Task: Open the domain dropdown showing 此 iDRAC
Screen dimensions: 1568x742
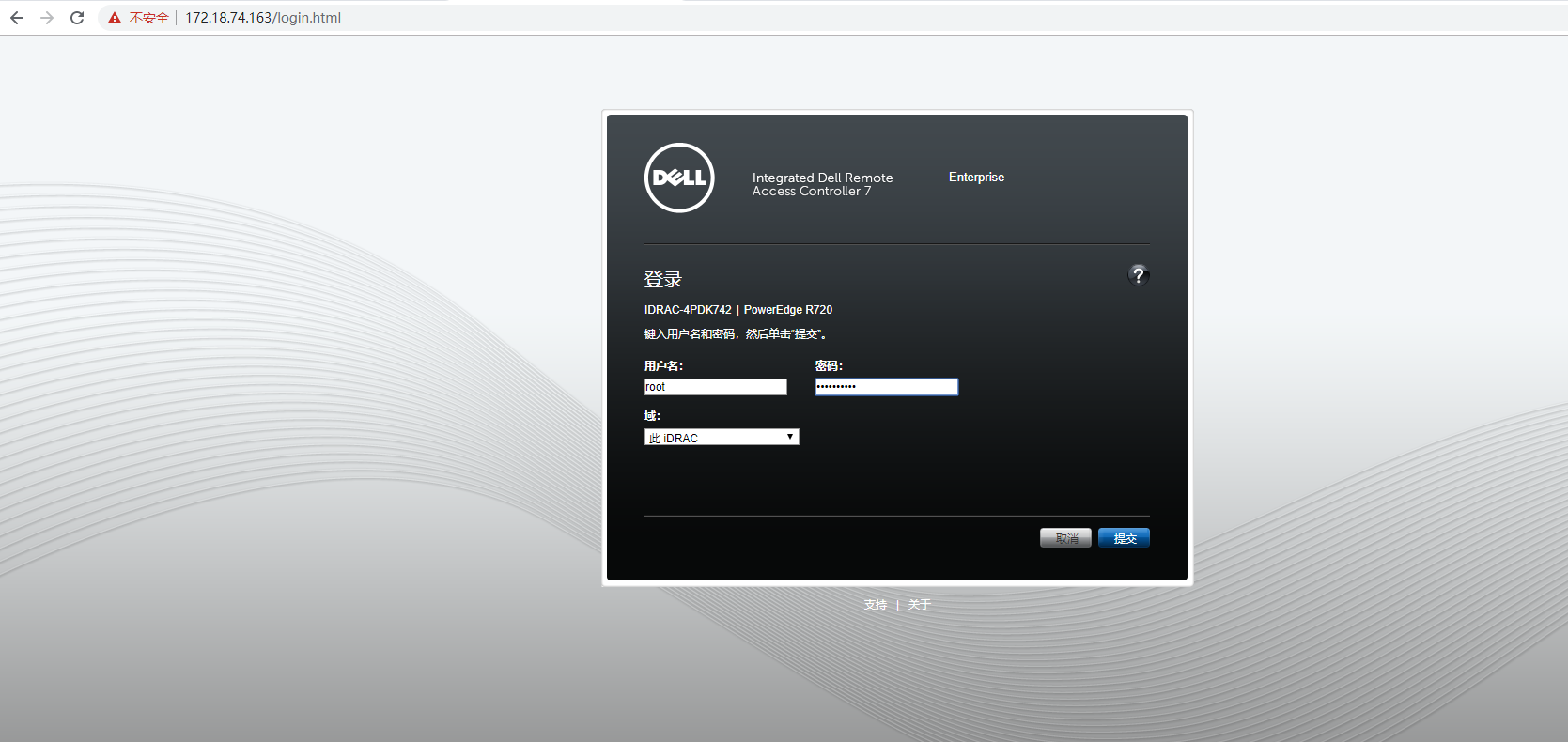Action: click(x=722, y=437)
